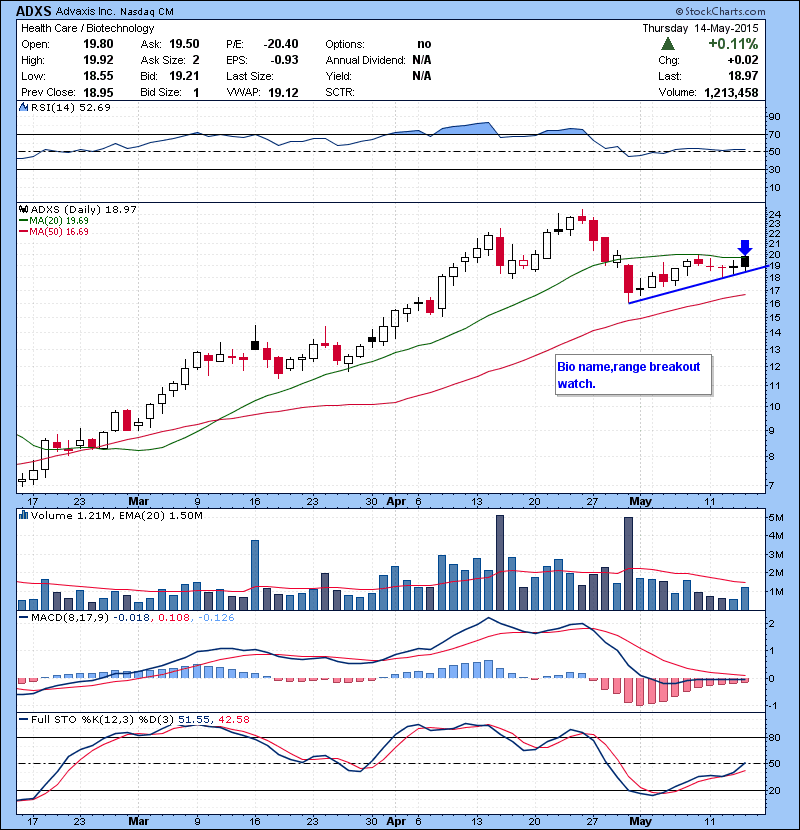Click the EPS value -0.93
Image resolution: width=800 pixels, height=830 pixels.
click(x=284, y=60)
